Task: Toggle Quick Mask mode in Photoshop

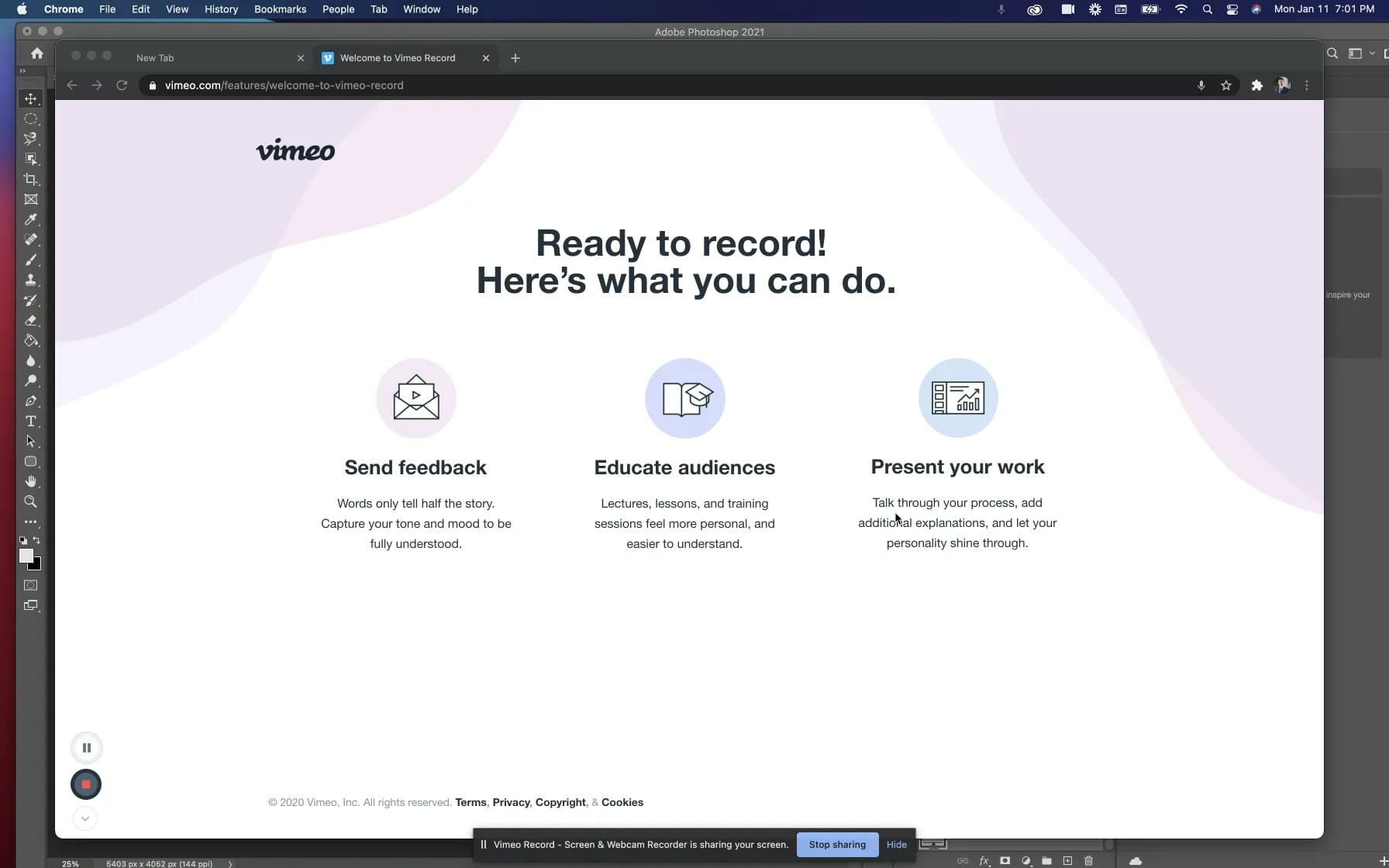Action: pyautogui.click(x=31, y=585)
